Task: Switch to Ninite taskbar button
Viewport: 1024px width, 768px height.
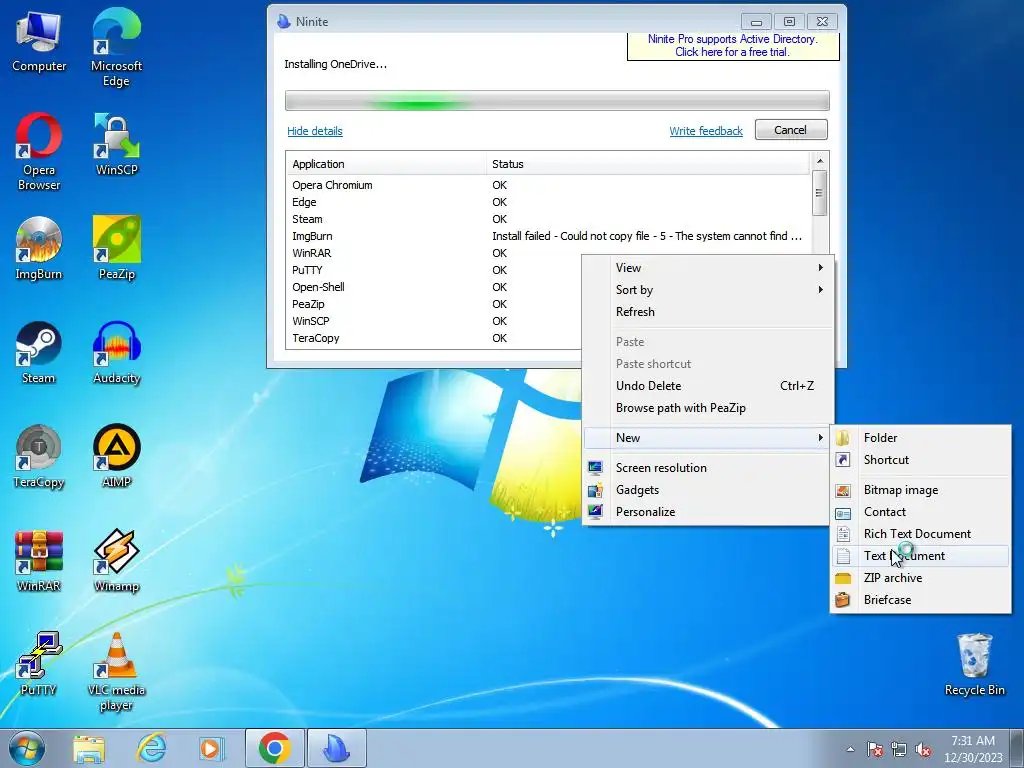Action: [x=336, y=748]
